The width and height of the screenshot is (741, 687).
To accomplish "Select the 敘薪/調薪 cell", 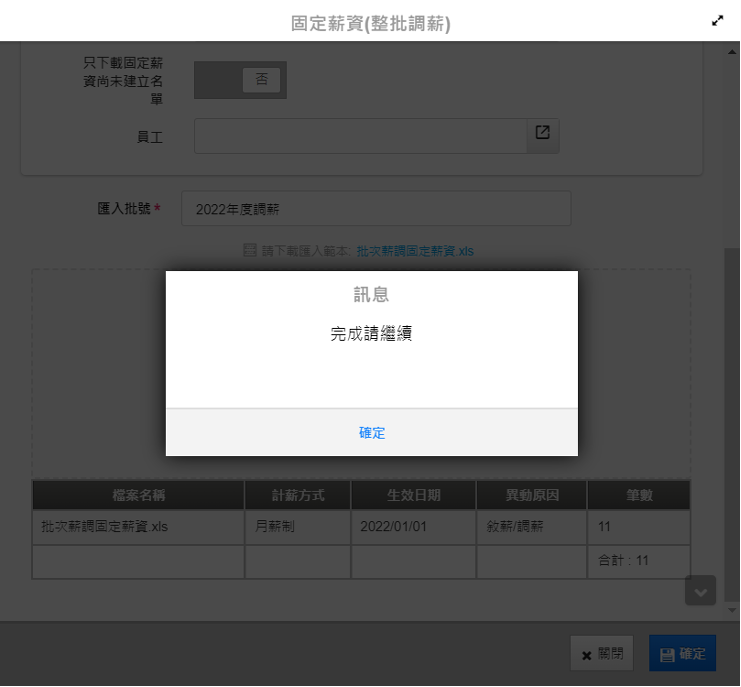I will [532, 527].
